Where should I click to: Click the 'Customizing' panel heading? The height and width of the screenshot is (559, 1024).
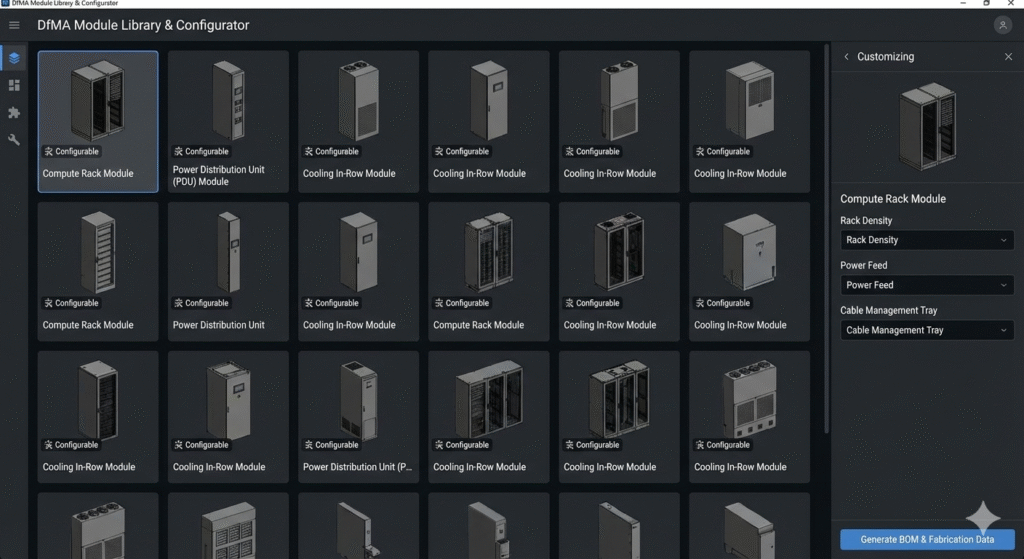click(885, 57)
